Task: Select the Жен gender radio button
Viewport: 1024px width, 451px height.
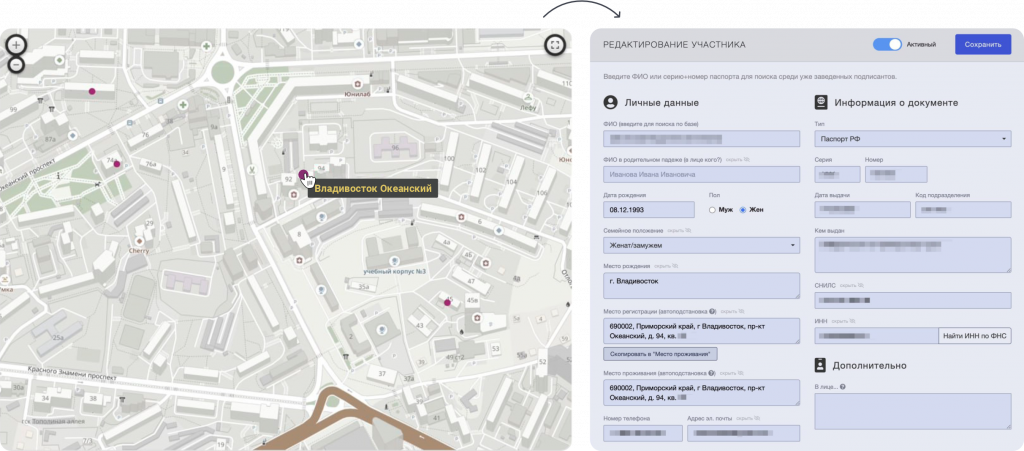Action: [743, 210]
